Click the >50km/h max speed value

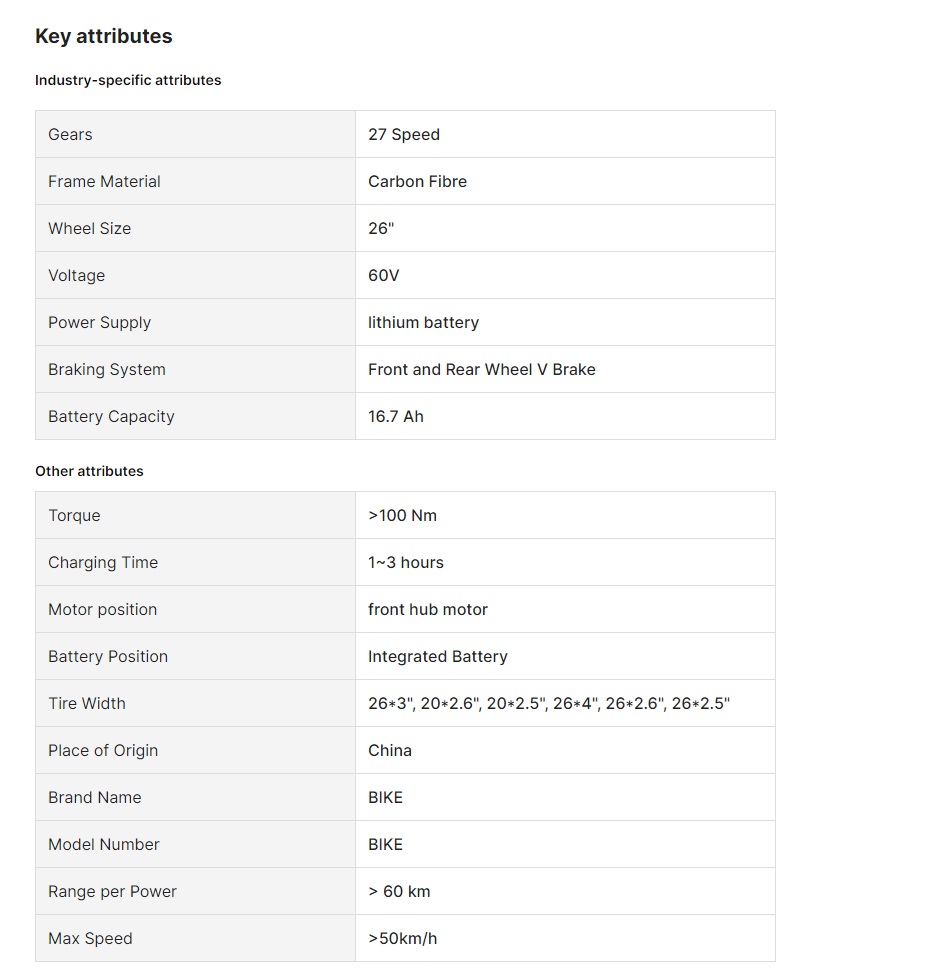(402, 938)
